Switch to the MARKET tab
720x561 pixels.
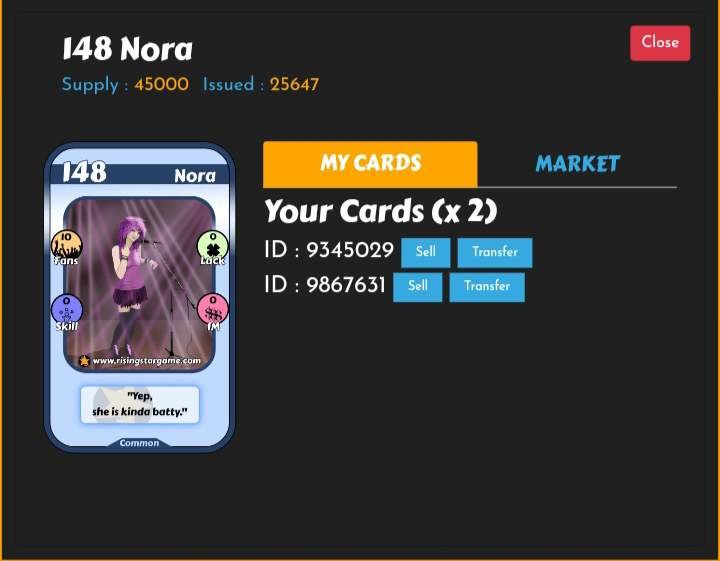tap(577, 164)
